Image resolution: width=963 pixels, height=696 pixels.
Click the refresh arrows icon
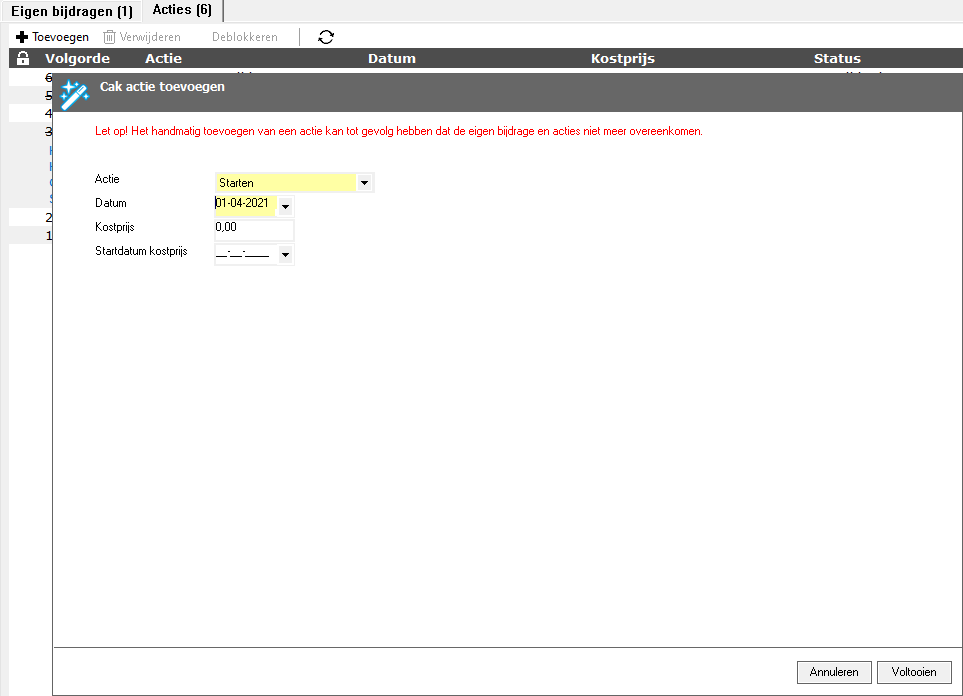[326, 37]
